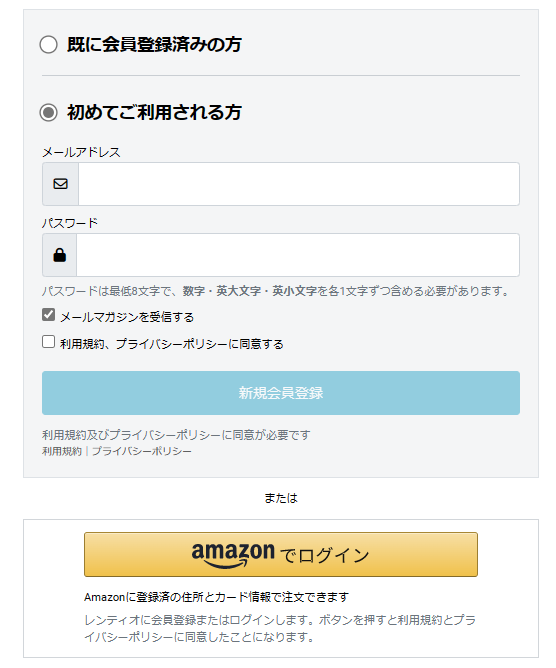
Task: Open the プライバシーポリシー link
Action: click(142, 451)
